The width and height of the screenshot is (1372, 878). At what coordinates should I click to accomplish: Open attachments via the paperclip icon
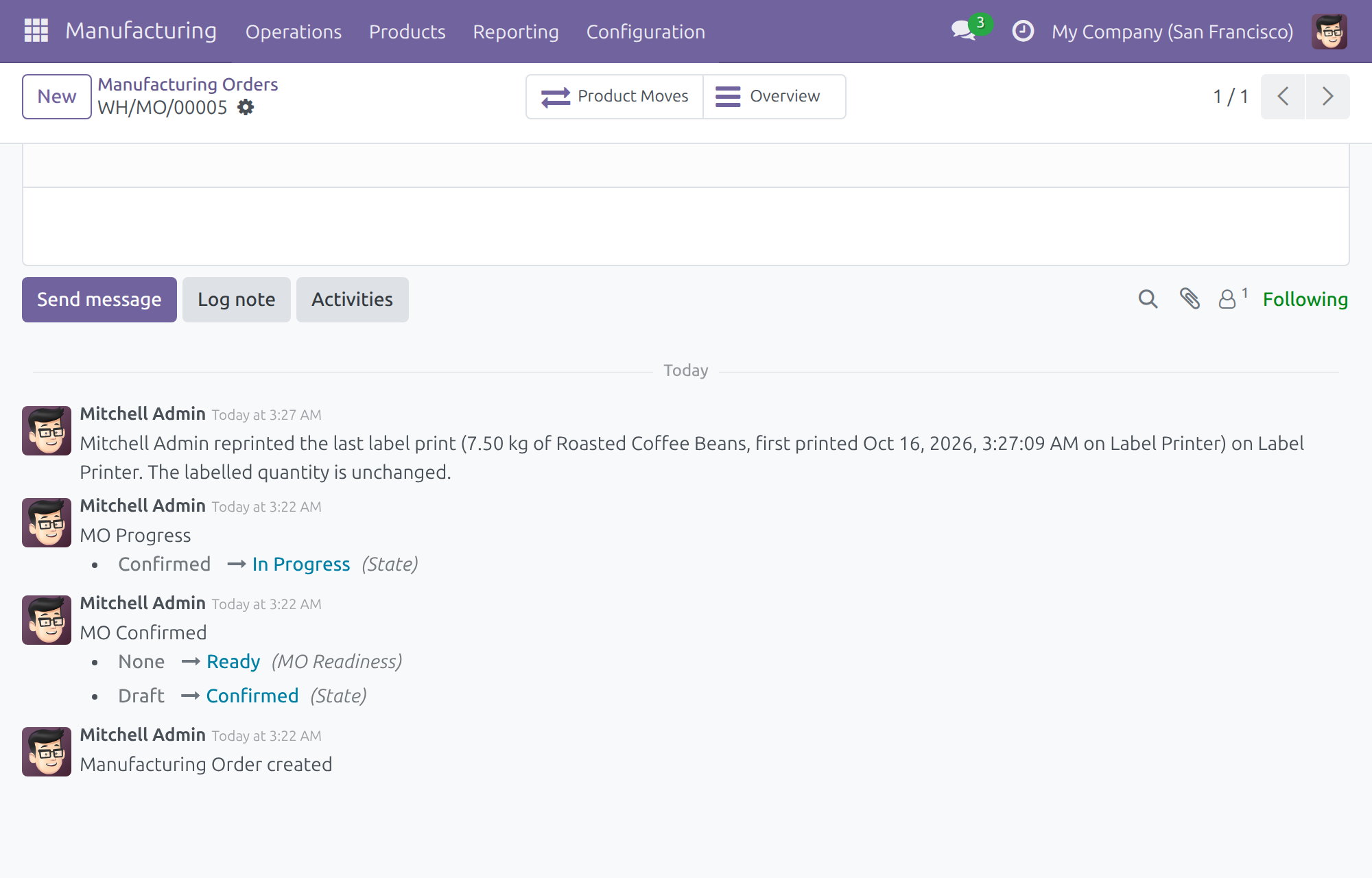click(x=1190, y=299)
